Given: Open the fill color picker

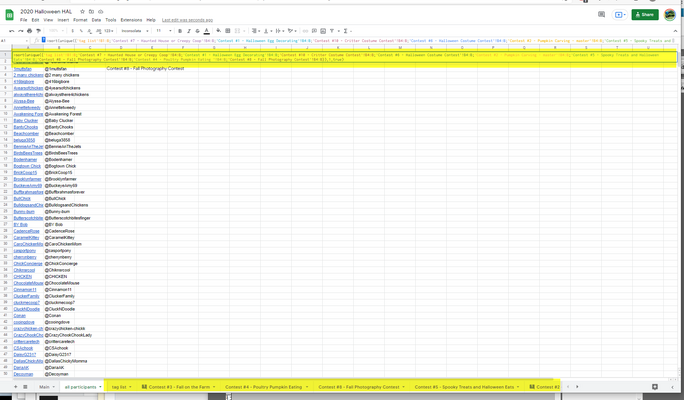Looking at the screenshot, I should (x=219, y=31).
